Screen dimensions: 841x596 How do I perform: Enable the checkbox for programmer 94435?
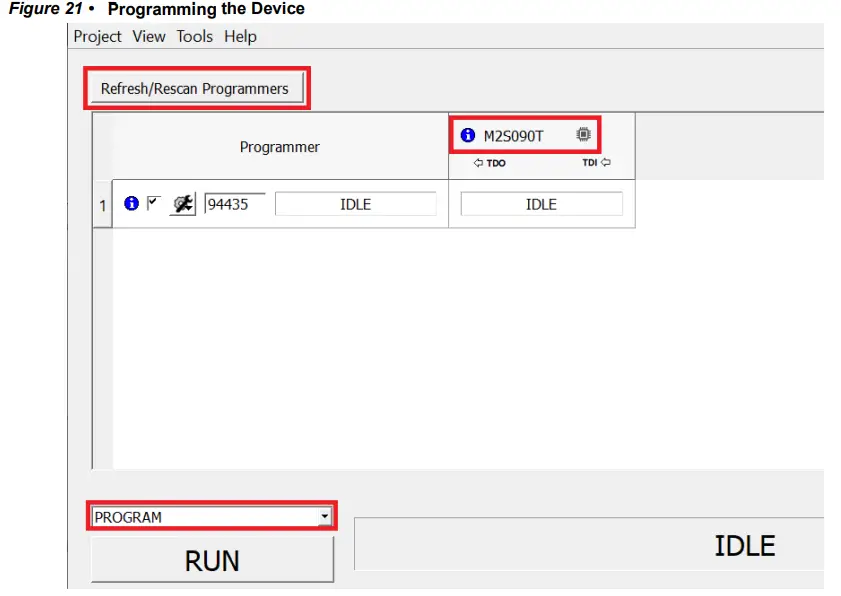(152, 202)
